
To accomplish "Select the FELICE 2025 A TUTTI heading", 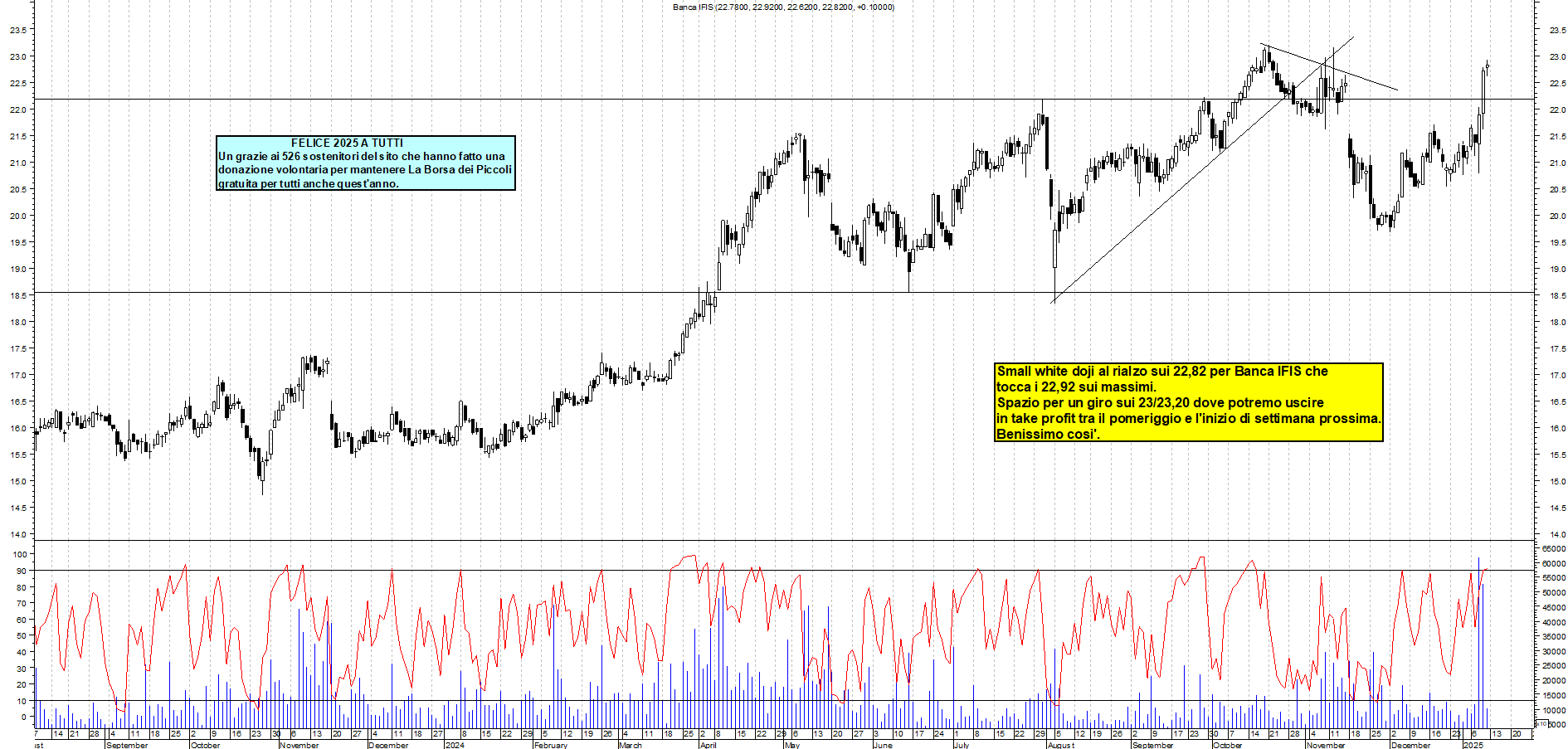I will 347,143.
